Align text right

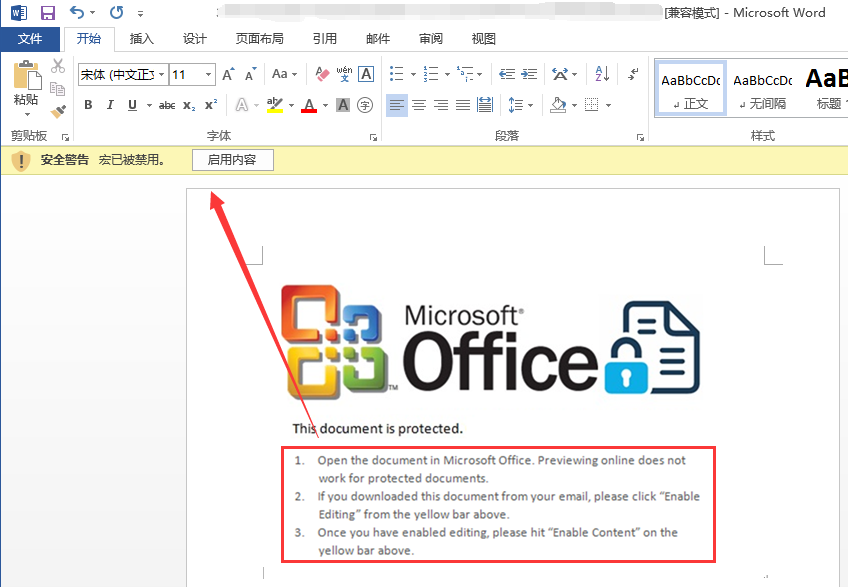pos(441,105)
